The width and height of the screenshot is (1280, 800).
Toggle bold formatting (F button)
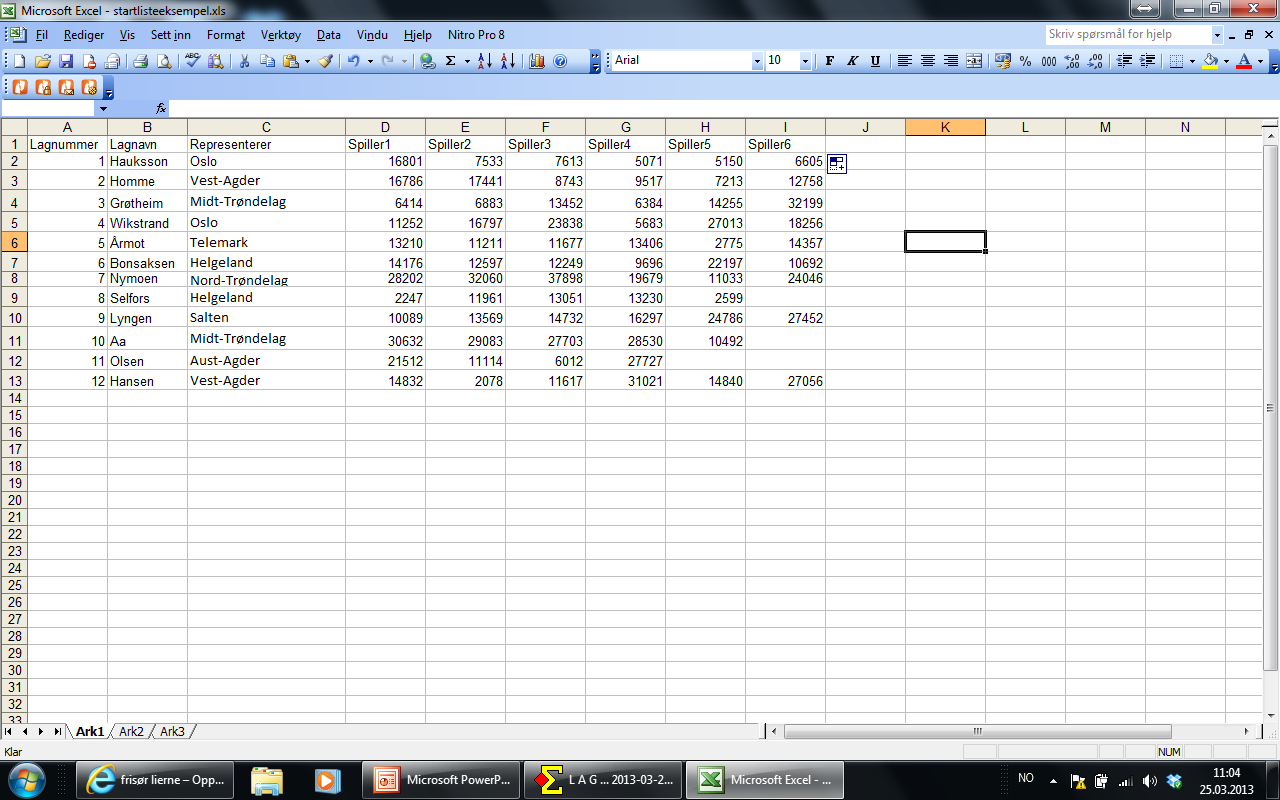tap(829, 61)
